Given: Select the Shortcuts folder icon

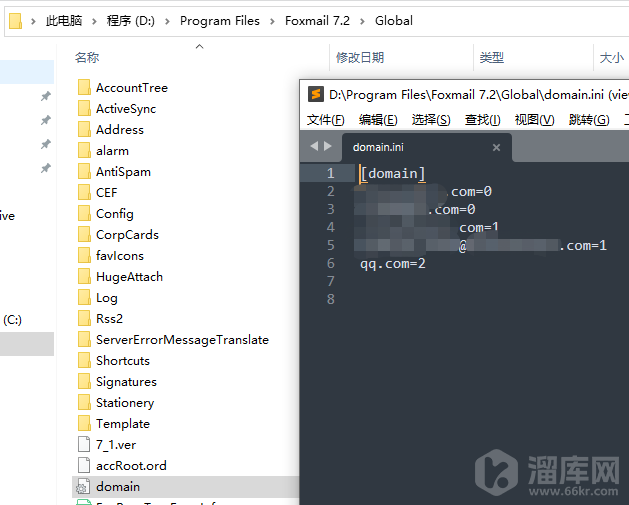Looking at the screenshot, I should [84, 360].
